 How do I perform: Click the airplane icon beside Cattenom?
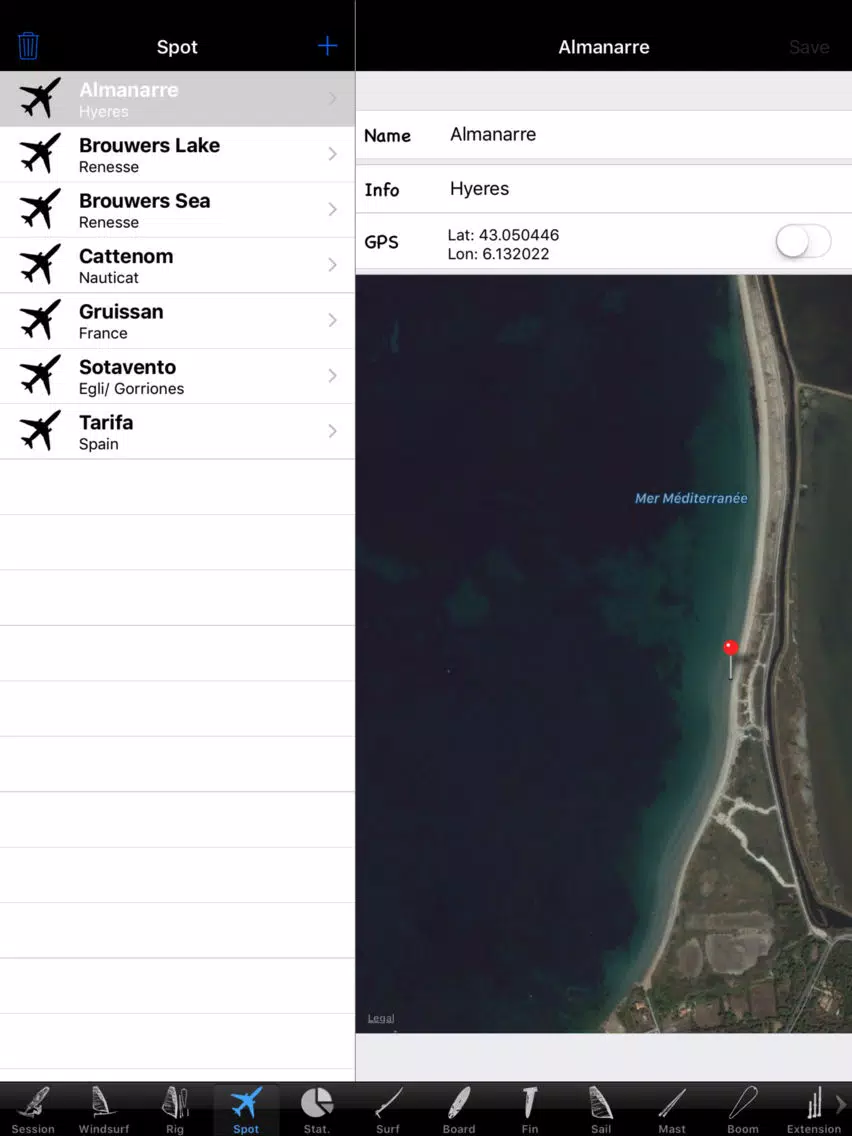[41, 264]
